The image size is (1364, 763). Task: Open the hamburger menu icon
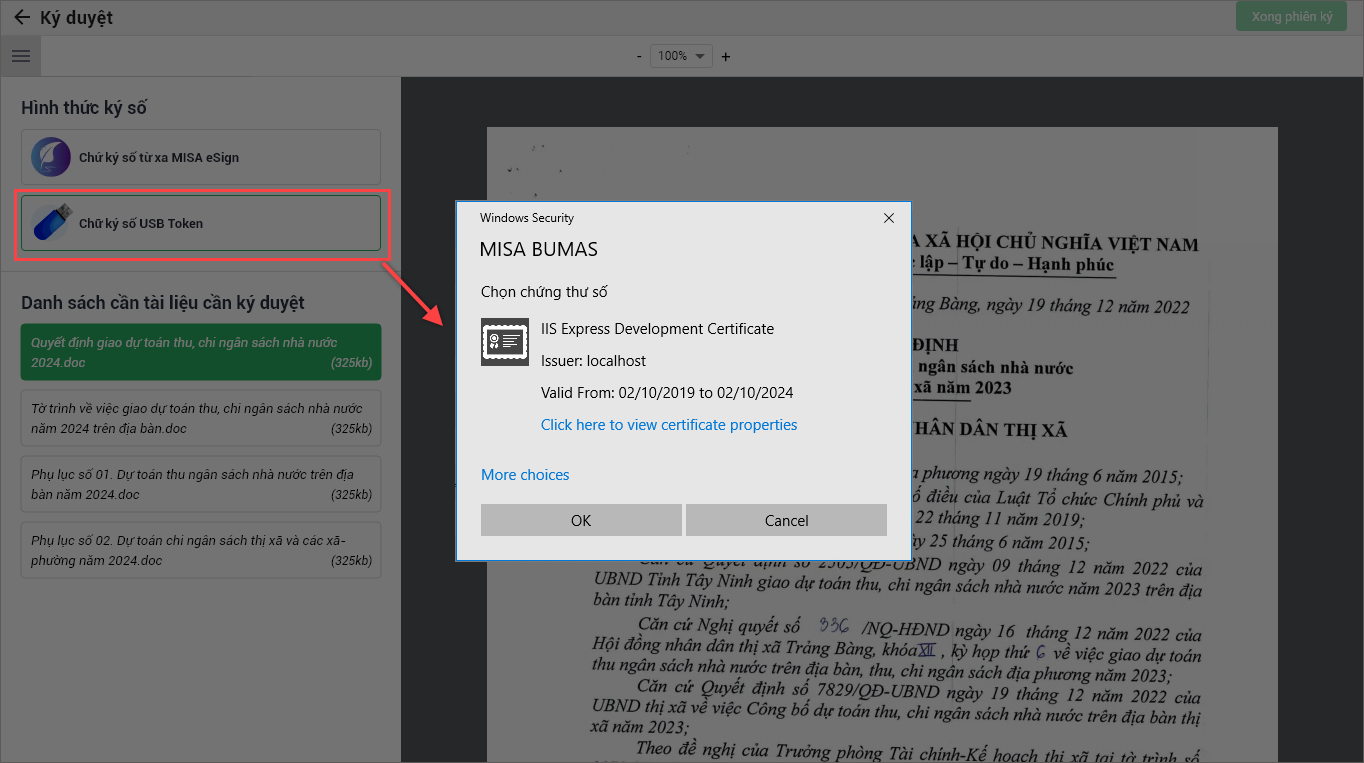point(21,56)
